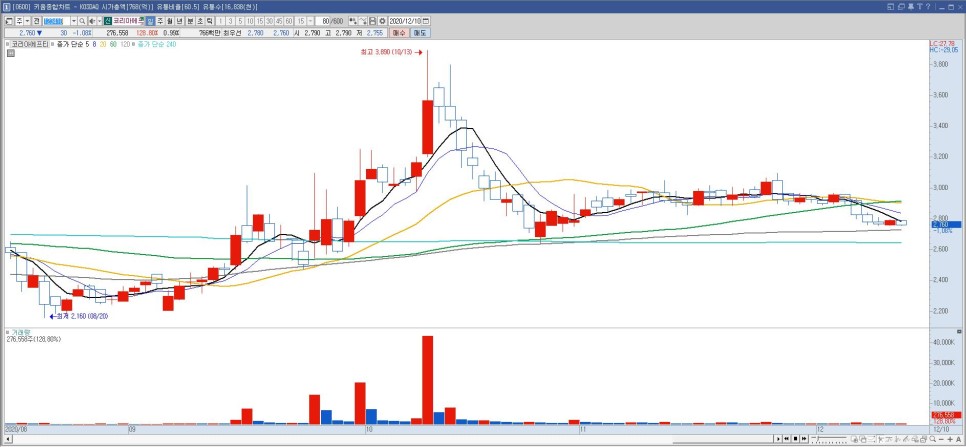This screenshot has width=966, height=447.
Task: Select the 월 (monthly) chart period
Action: tap(170, 21)
